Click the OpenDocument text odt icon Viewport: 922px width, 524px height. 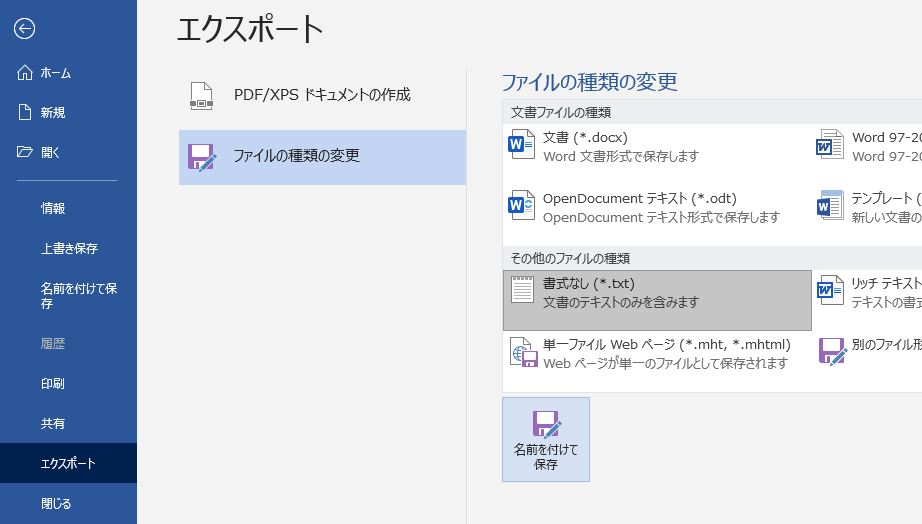click(x=521, y=205)
